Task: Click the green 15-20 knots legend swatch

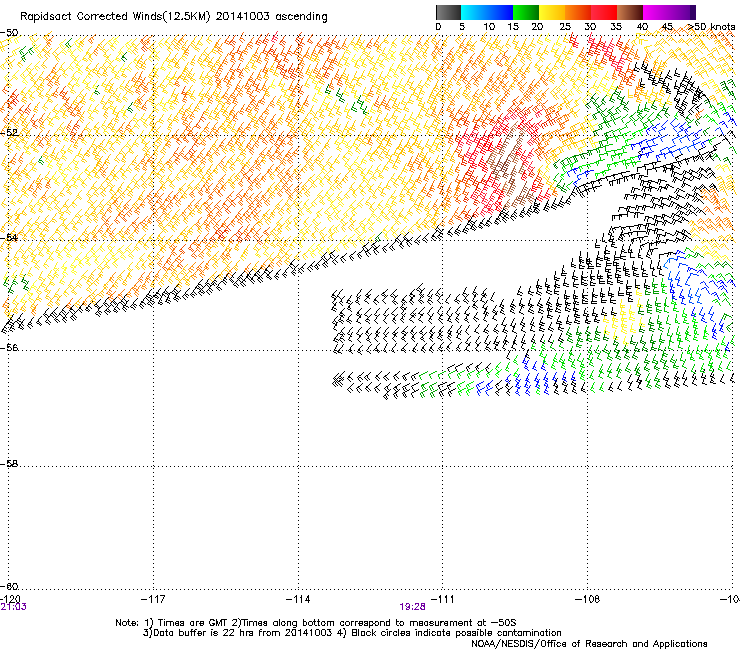Action: [526, 12]
